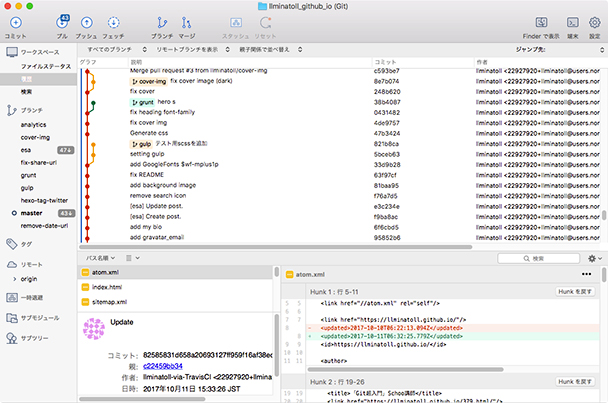The height and width of the screenshot is (403, 608).
Task: Open the list view mode dropdown
Action: 133,258
